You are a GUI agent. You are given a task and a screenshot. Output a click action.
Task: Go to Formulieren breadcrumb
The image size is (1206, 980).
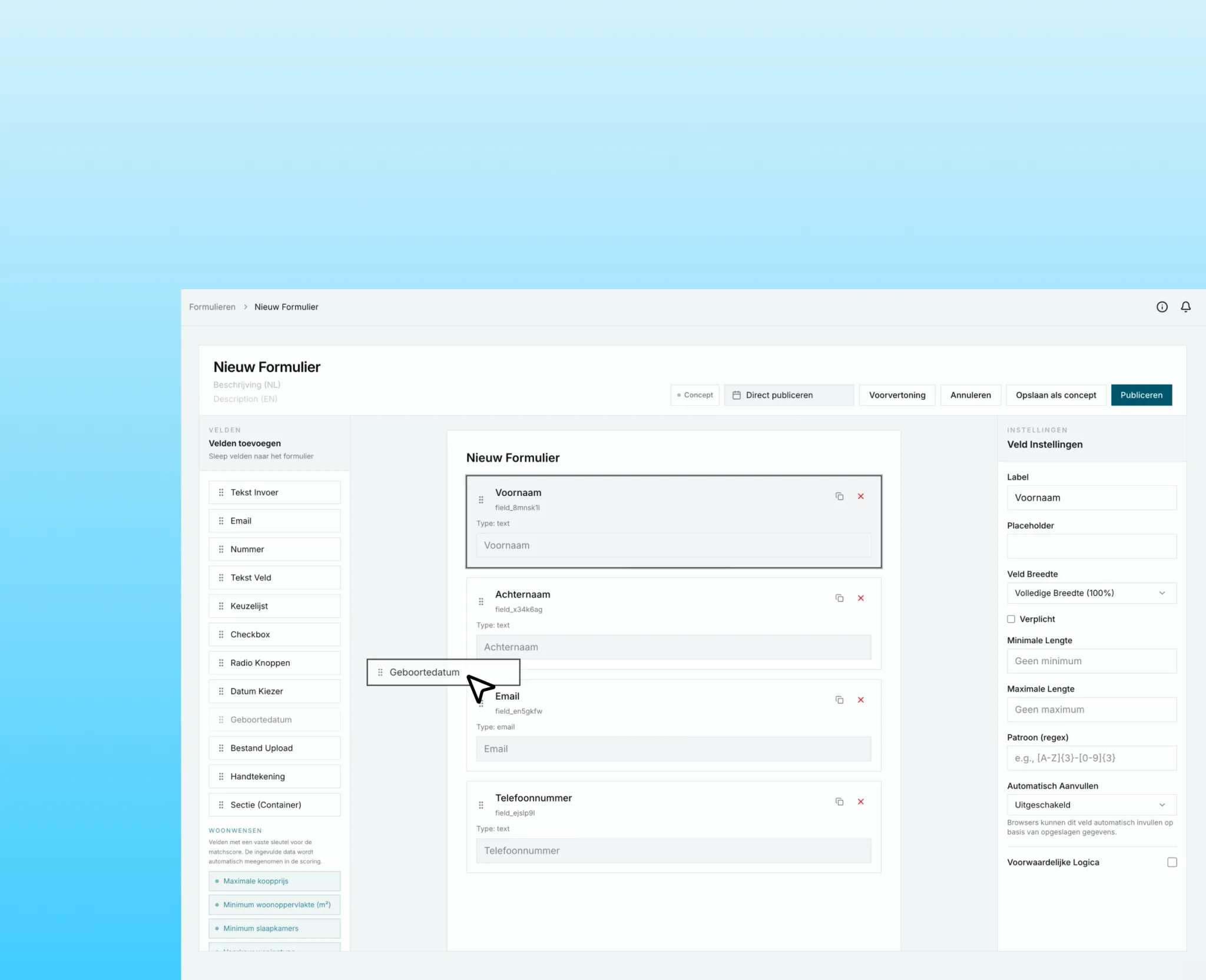point(212,307)
